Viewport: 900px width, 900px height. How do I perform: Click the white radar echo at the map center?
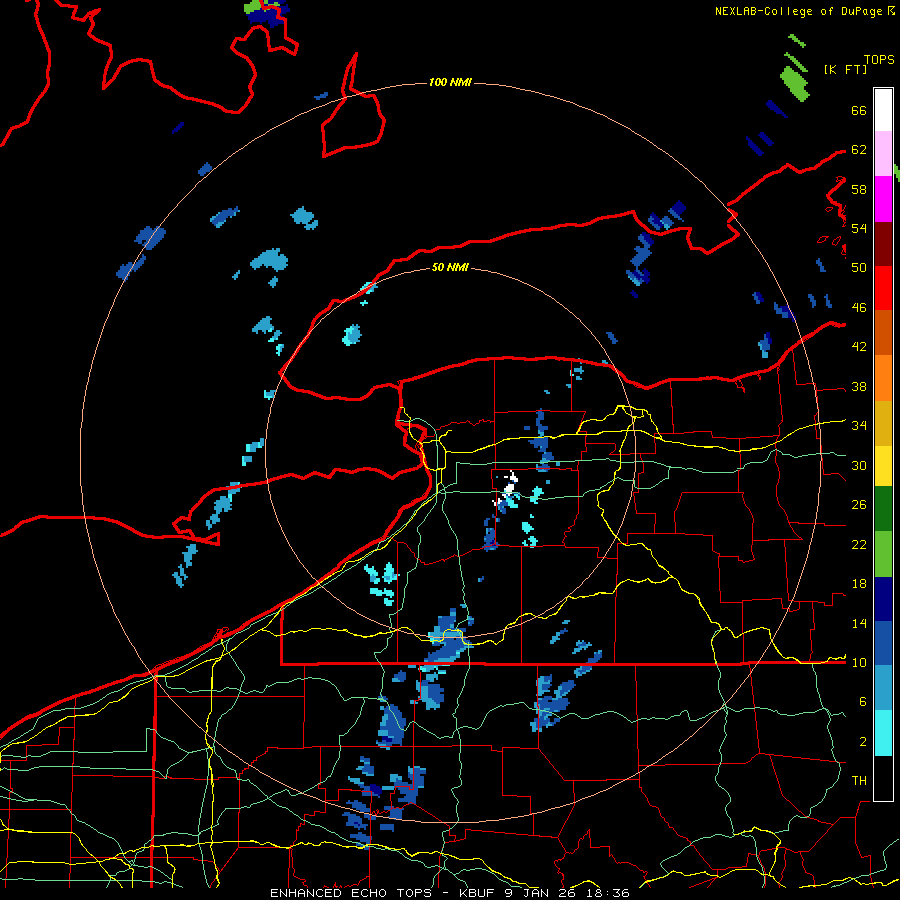coord(509,486)
